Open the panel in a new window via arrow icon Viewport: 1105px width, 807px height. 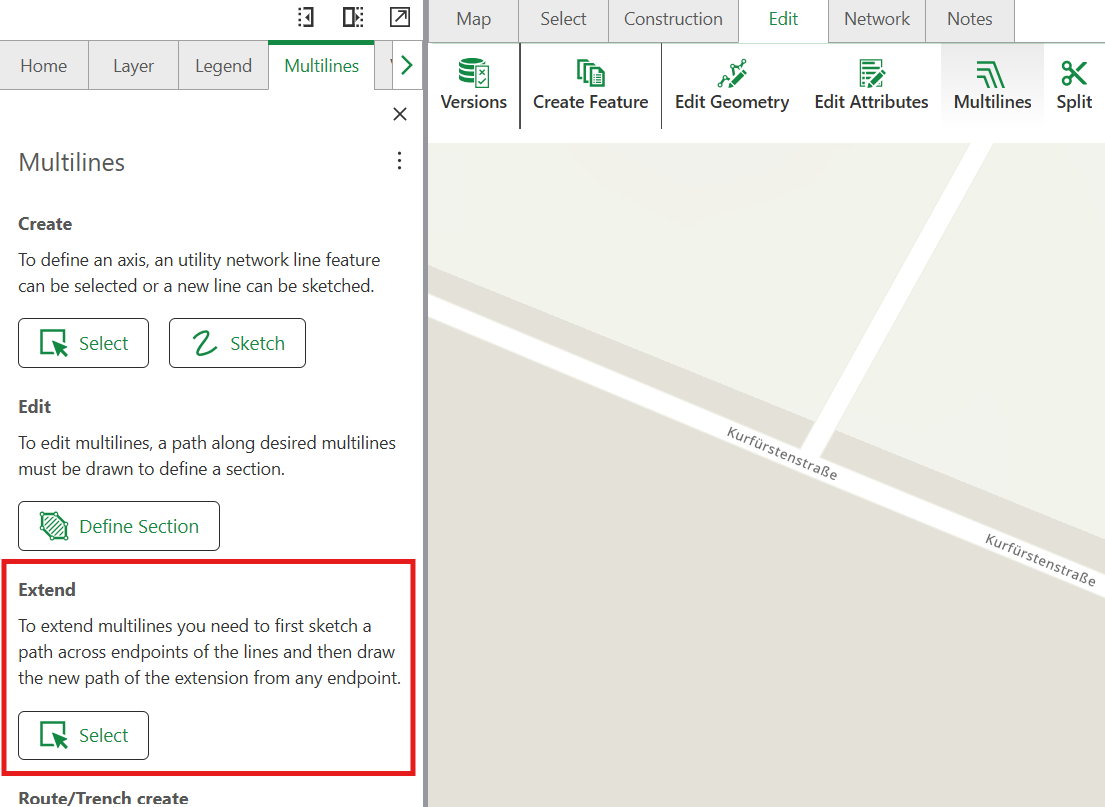point(399,17)
